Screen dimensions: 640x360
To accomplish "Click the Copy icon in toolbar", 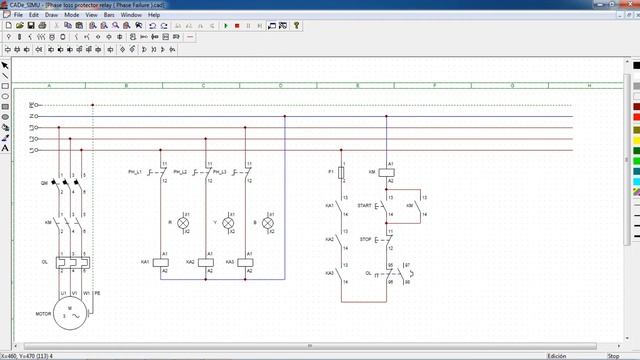I will [68, 26].
